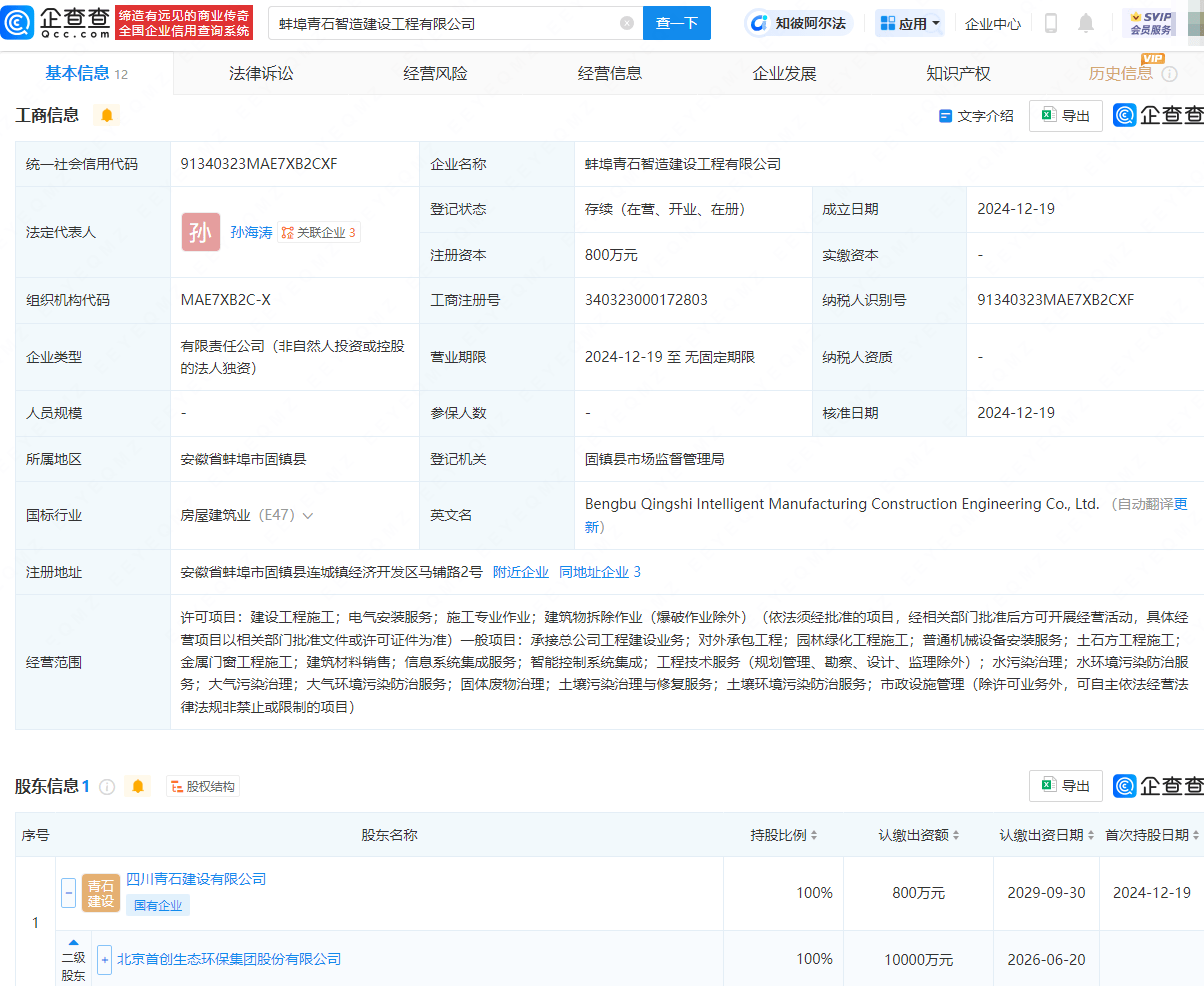Click the 工商信息 section heading
The image size is (1204, 986).
point(47,115)
